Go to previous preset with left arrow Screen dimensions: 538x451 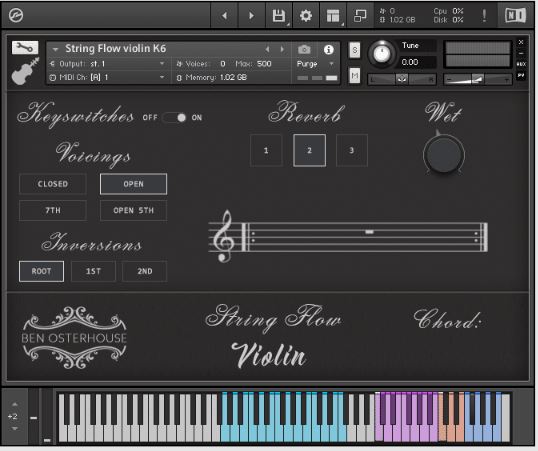point(224,15)
